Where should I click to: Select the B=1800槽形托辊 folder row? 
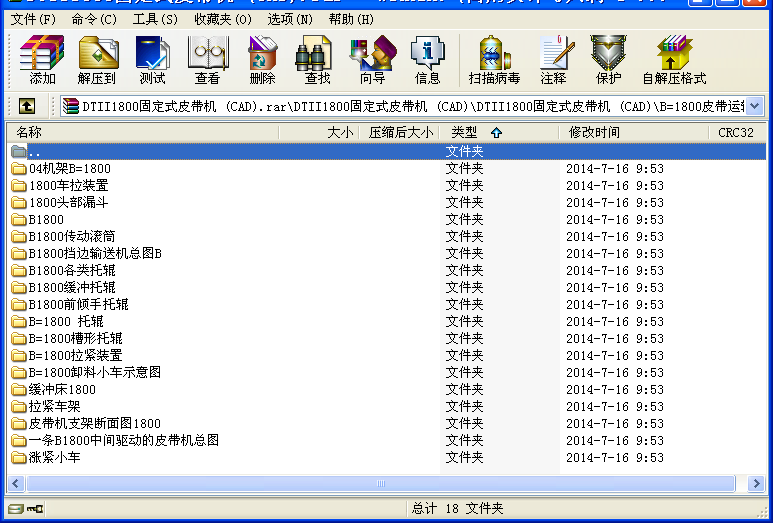387,339
